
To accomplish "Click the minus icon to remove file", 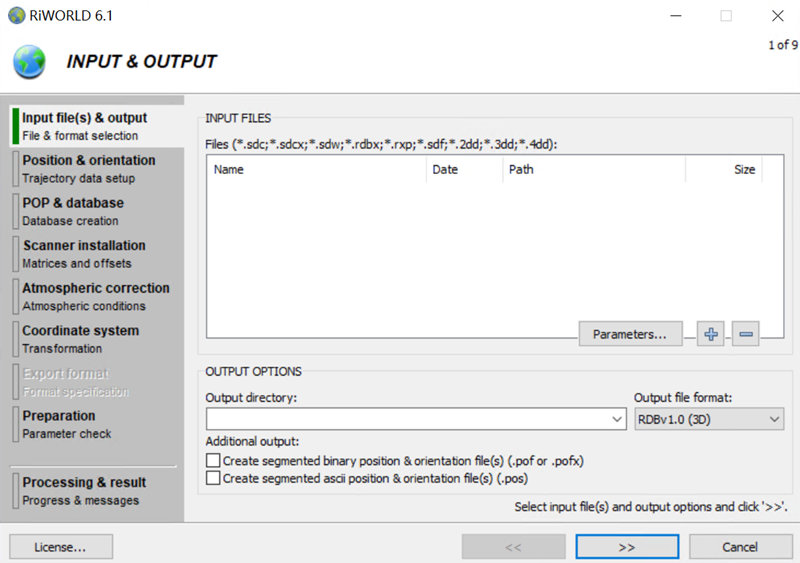I will (745, 335).
